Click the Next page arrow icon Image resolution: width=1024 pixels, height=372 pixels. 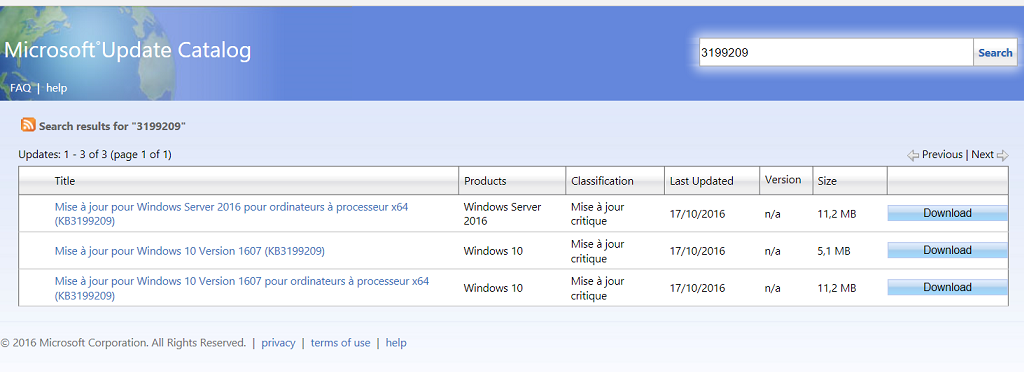1002,155
